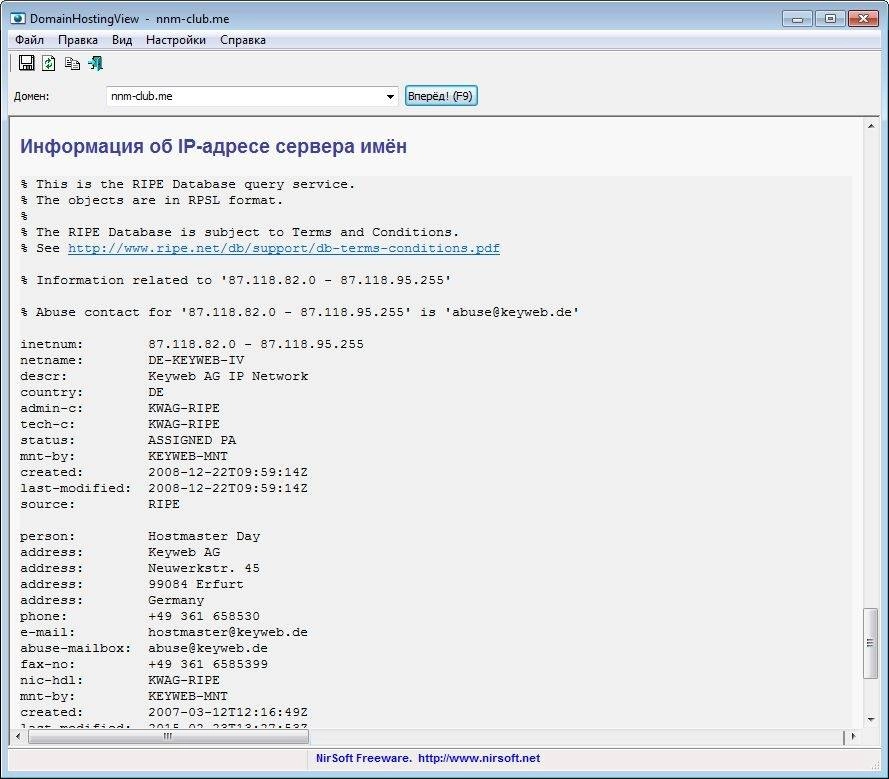Click the Save toolbar icon

(27, 63)
